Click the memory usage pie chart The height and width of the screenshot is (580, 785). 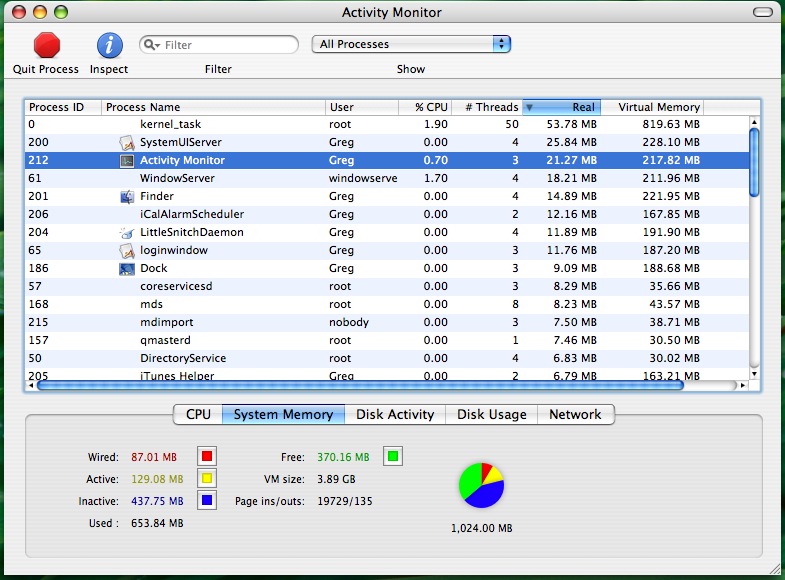click(x=481, y=485)
